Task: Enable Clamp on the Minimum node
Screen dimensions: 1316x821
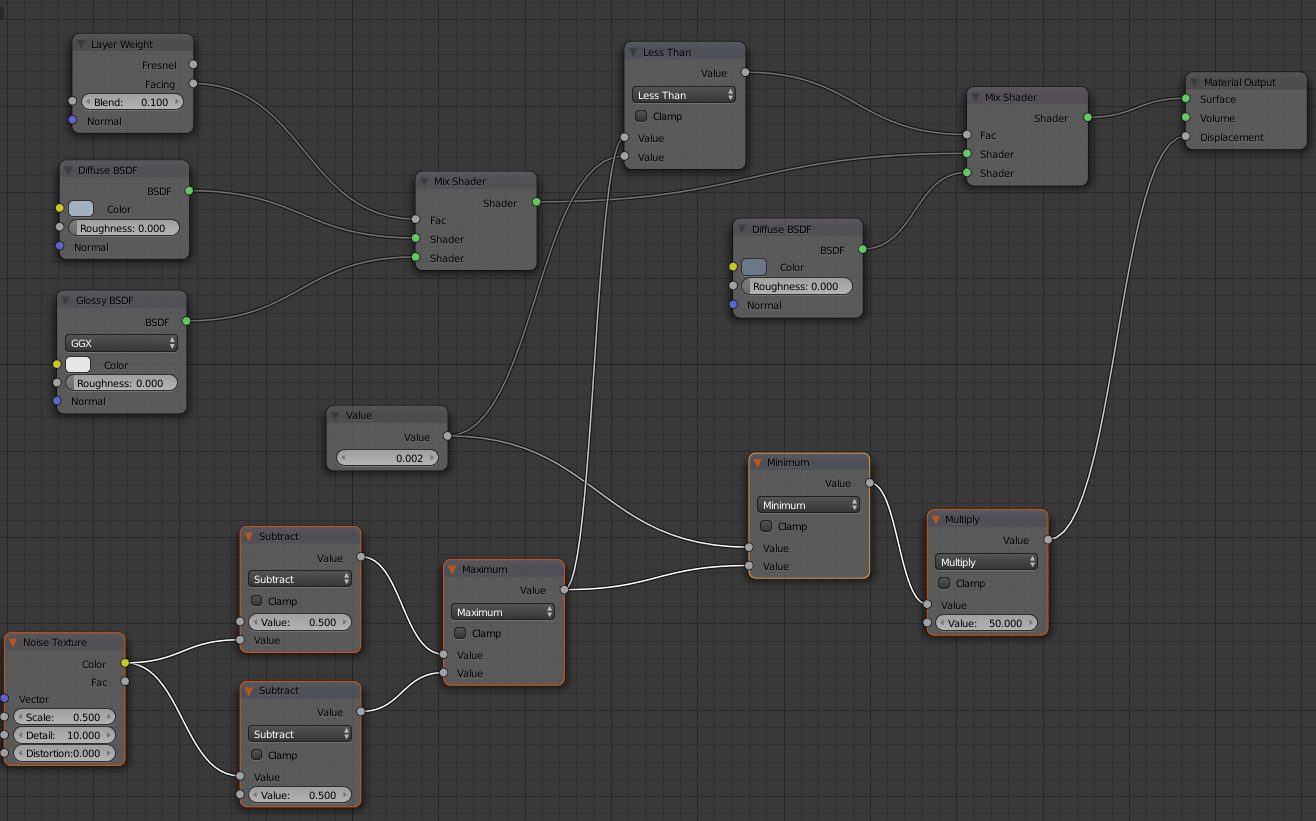Action: click(x=766, y=526)
